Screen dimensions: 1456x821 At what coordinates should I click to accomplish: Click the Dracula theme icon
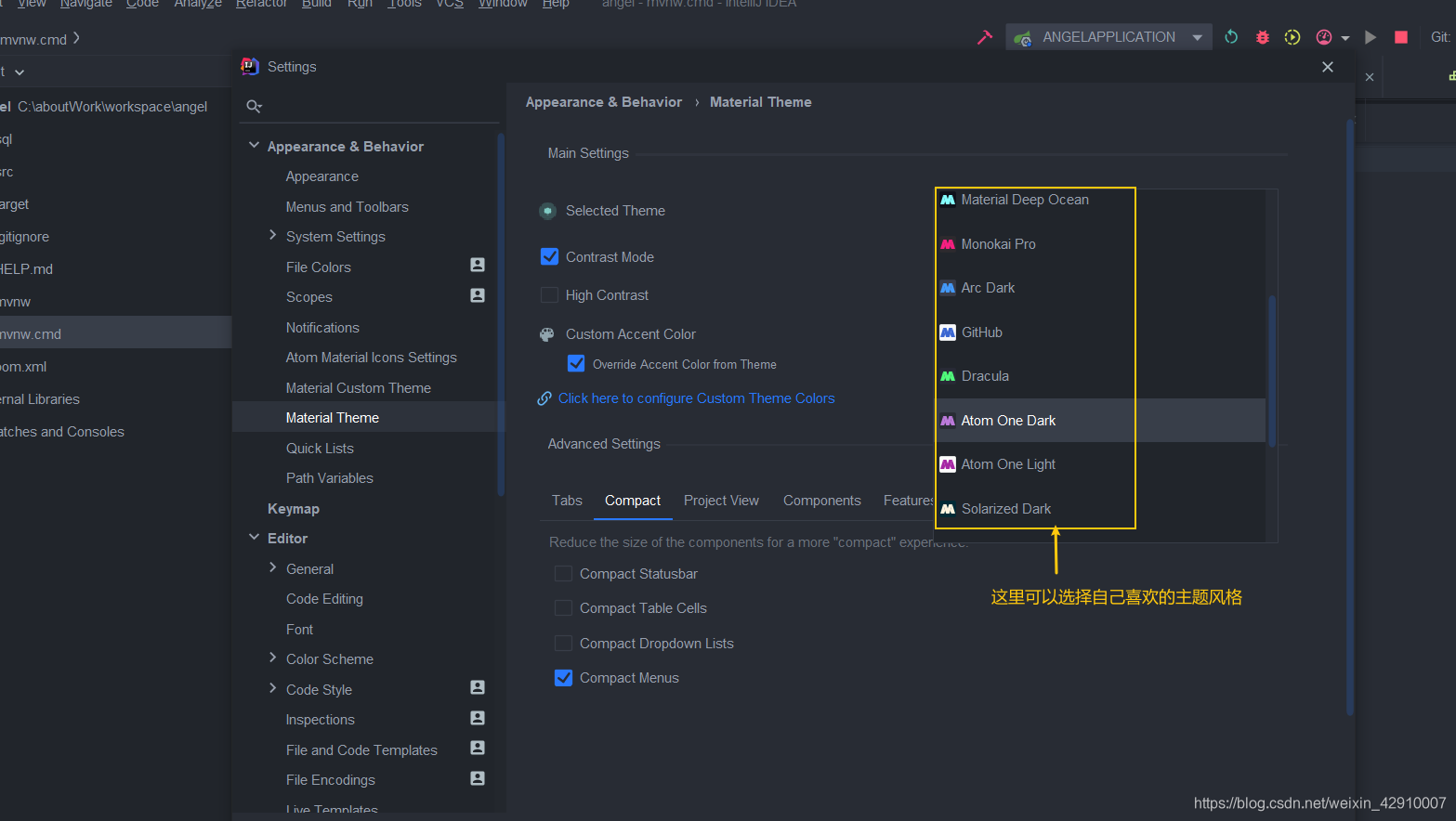pyautogui.click(x=948, y=376)
